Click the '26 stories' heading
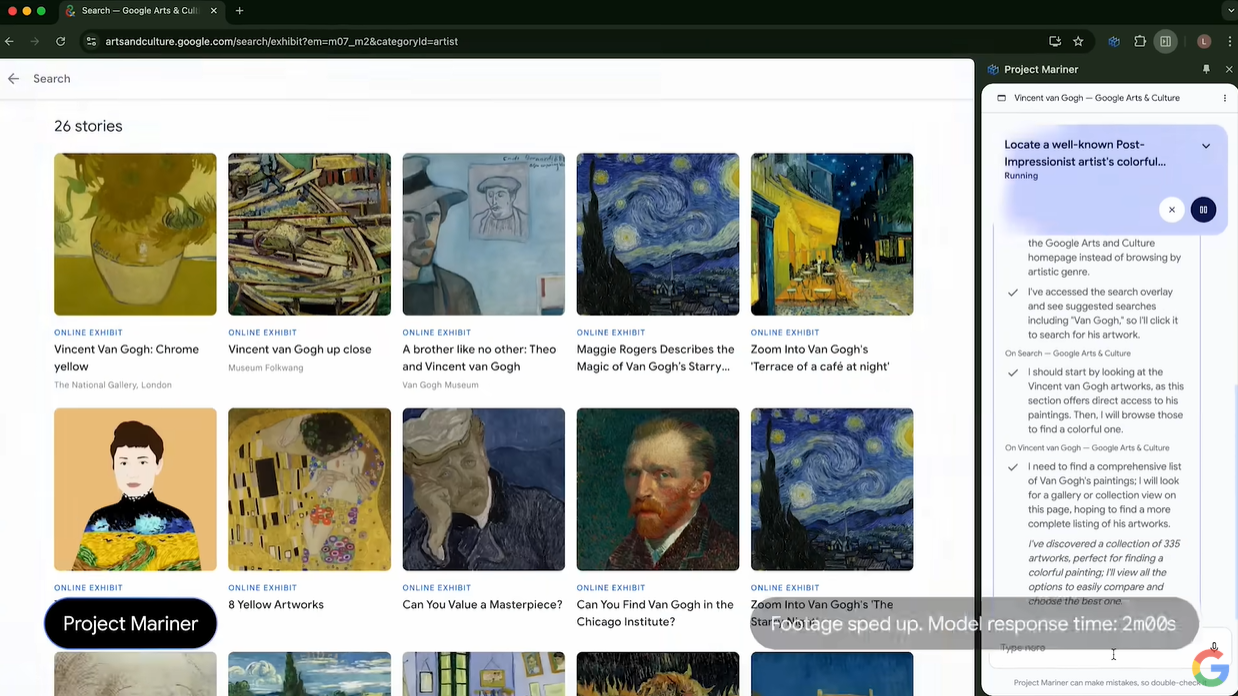 pos(88,126)
